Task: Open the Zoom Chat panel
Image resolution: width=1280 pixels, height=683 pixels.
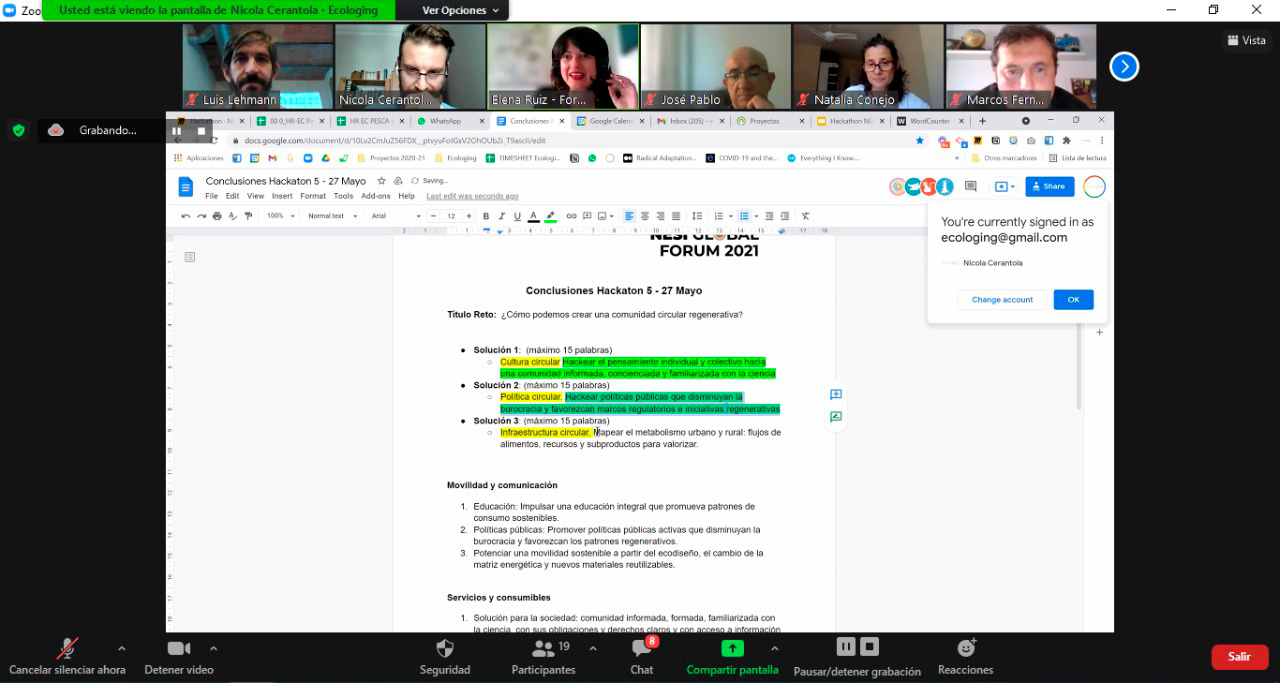Action: pyautogui.click(x=642, y=657)
